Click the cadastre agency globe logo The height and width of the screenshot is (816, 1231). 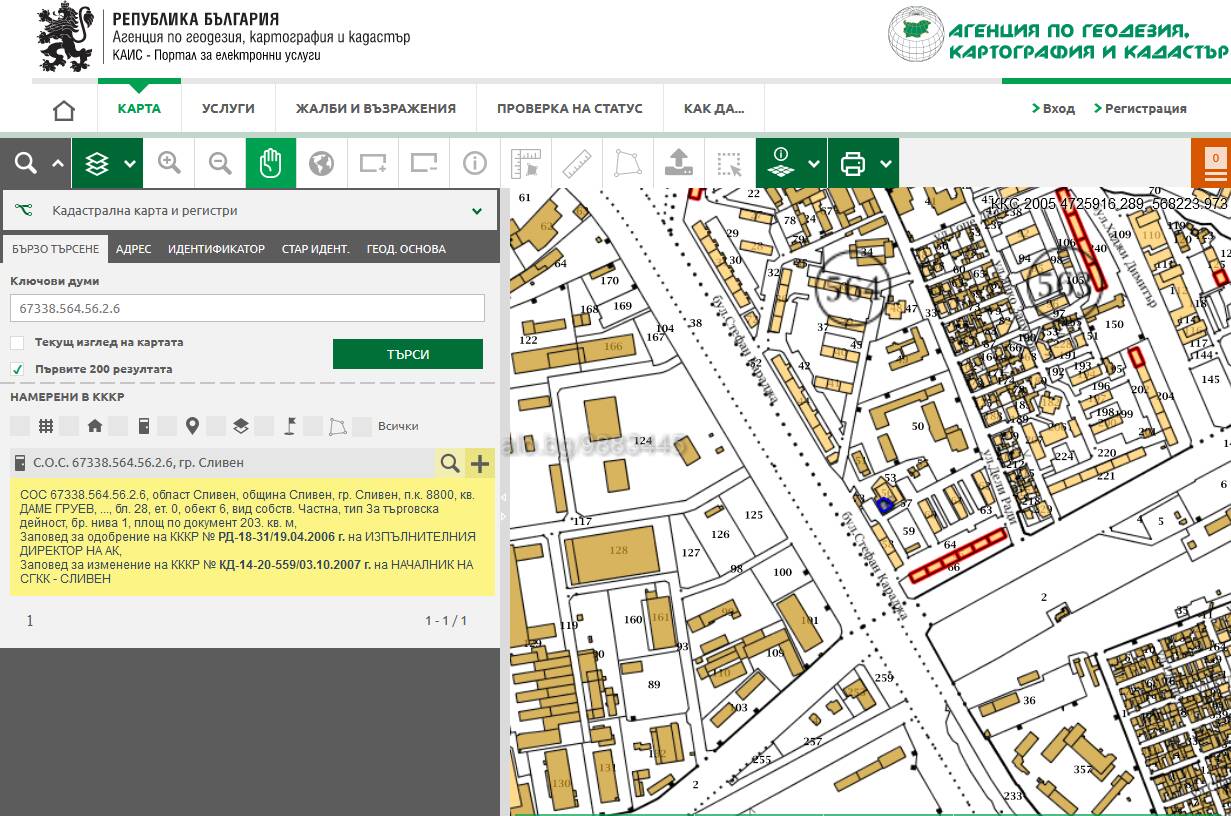tap(915, 34)
